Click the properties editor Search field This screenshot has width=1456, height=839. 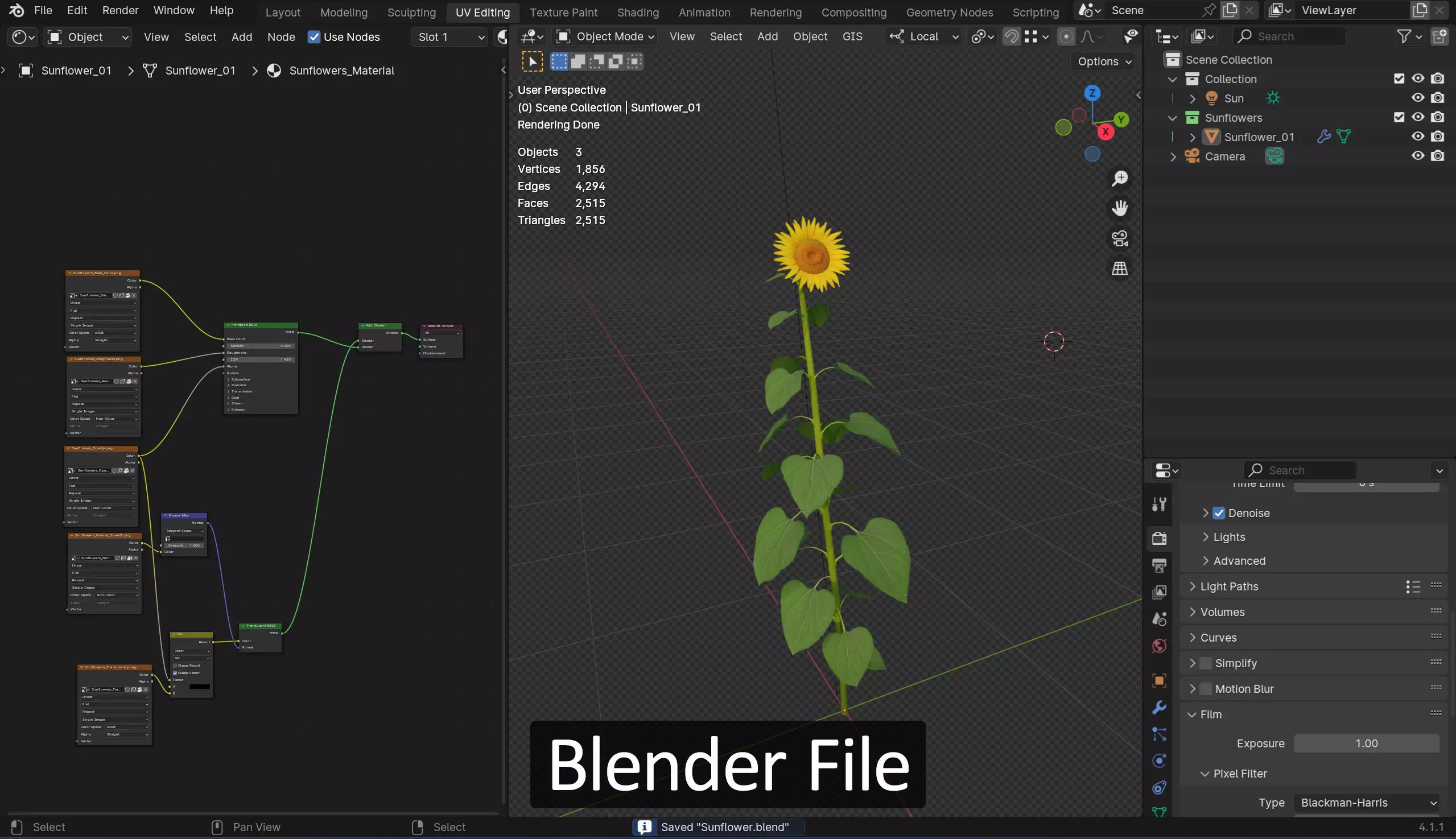pyautogui.click(x=1299, y=471)
